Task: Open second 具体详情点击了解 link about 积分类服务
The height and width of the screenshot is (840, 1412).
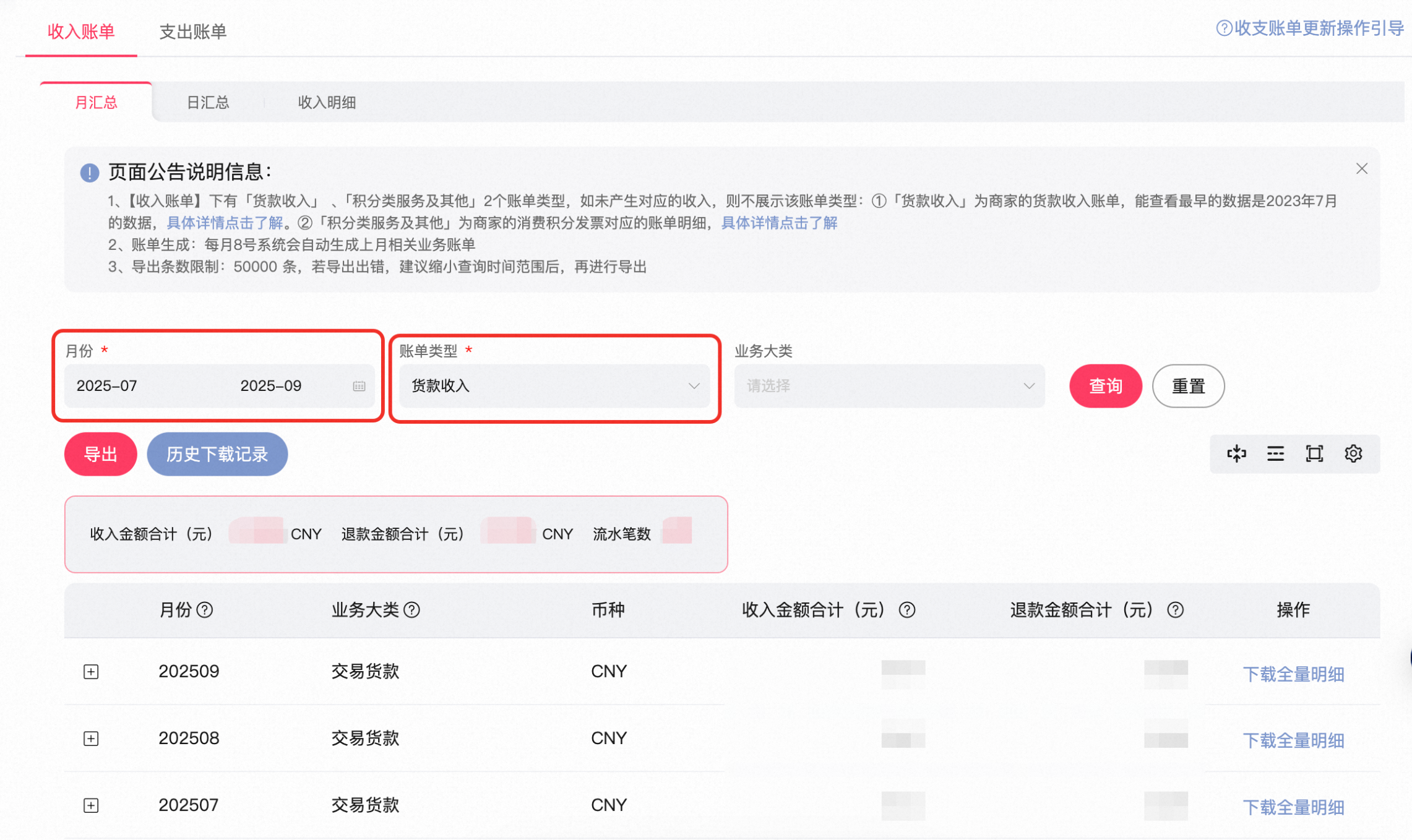Action: tap(779, 223)
